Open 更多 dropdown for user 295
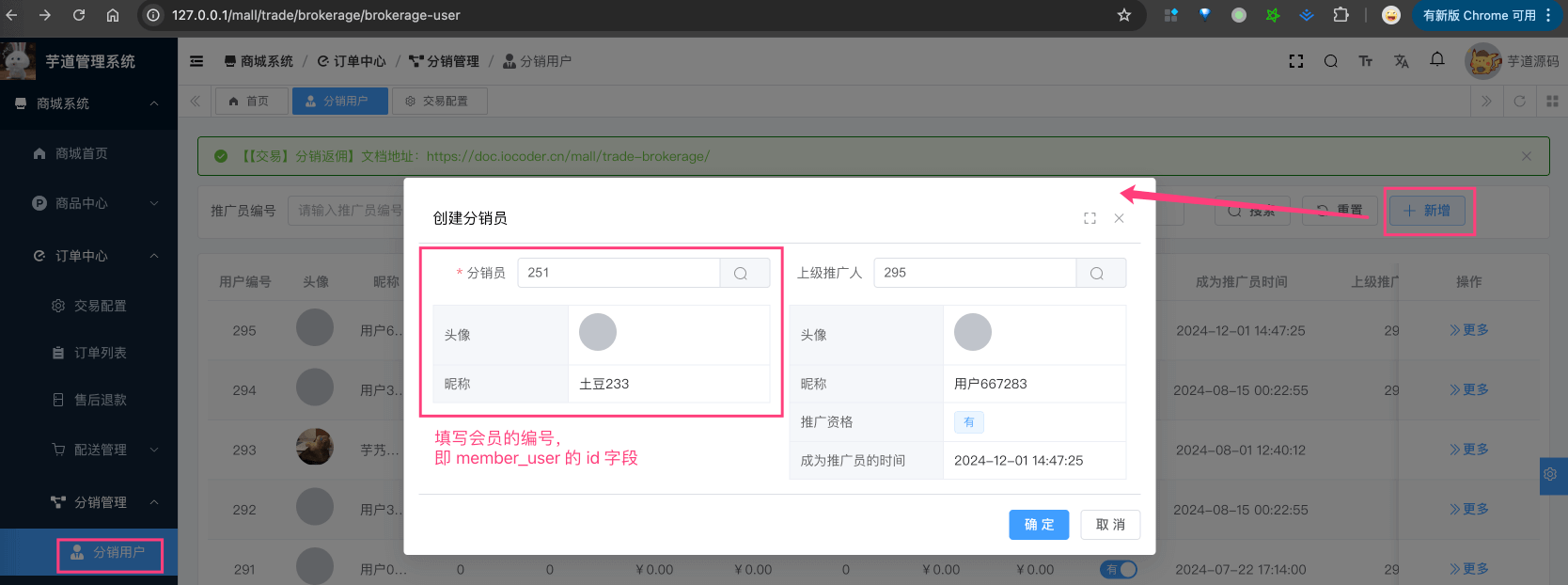The width and height of the screenshot is (1568, 585). point(1469,330)
